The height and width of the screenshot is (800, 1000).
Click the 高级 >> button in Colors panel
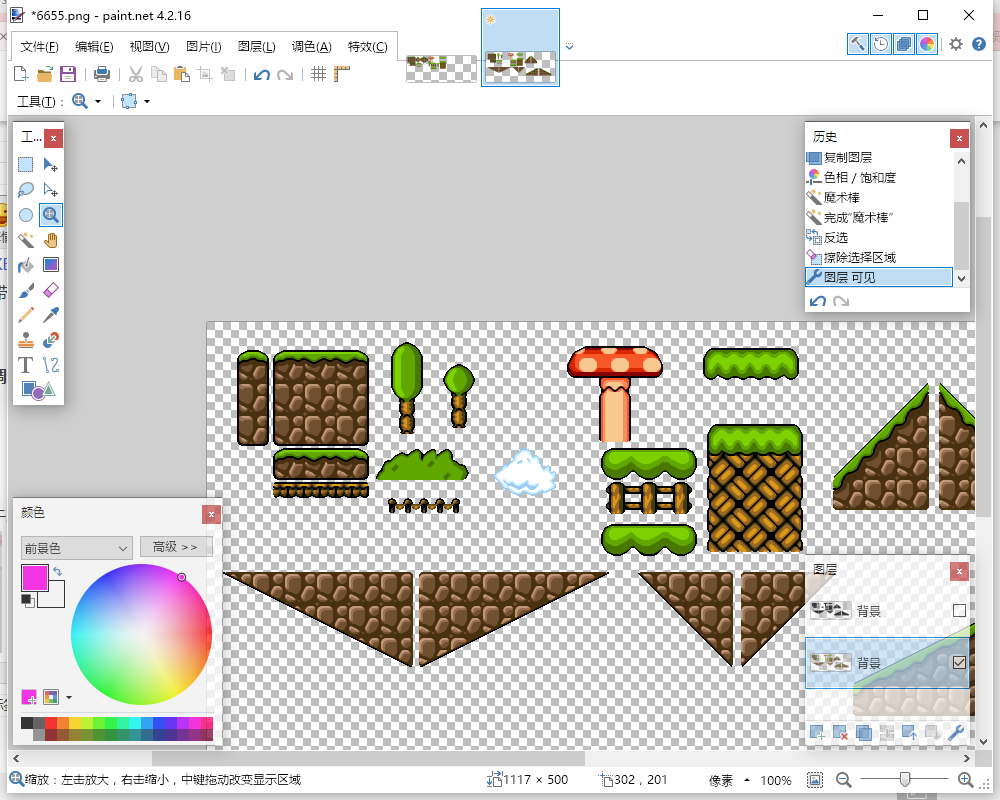tap(175, 547)
